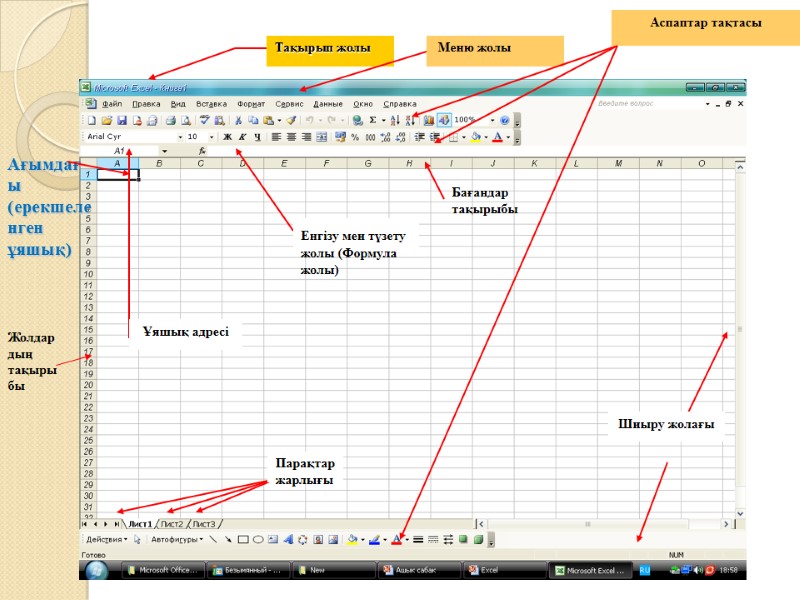Viewport: 800px width, 600px height.
Task: Open the Borders dropdown arrow
Action: (463, 137)
